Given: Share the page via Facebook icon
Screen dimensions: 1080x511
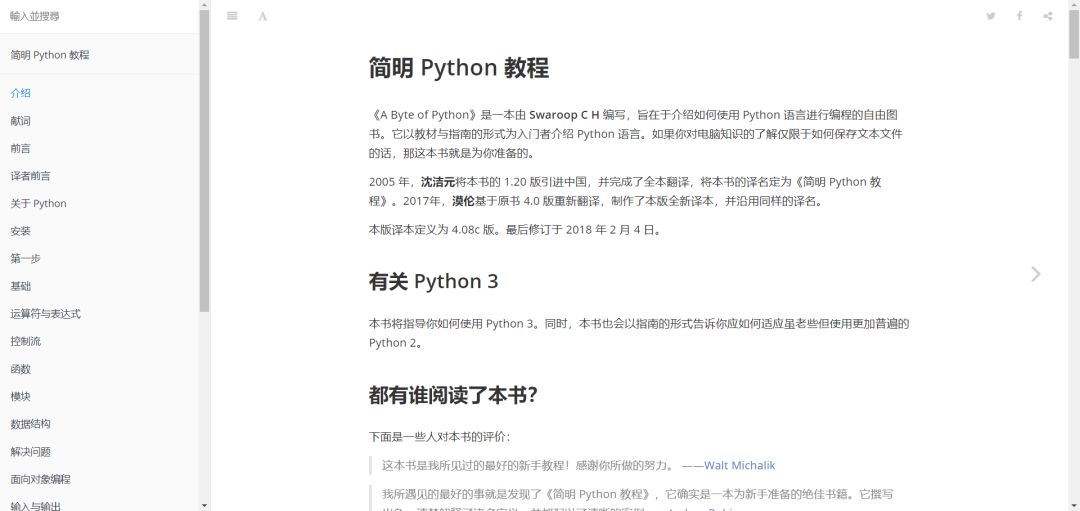Looking at the screenshot, I should [1019, 16].
